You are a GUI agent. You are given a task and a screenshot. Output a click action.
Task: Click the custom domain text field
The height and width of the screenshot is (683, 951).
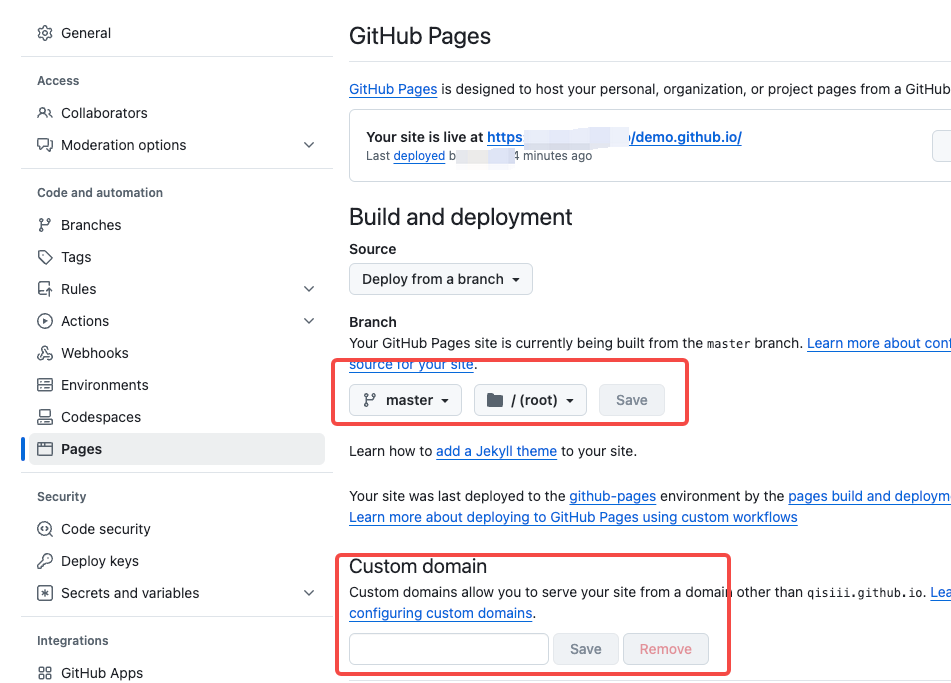pyautogui.click(x=449, y=649)
